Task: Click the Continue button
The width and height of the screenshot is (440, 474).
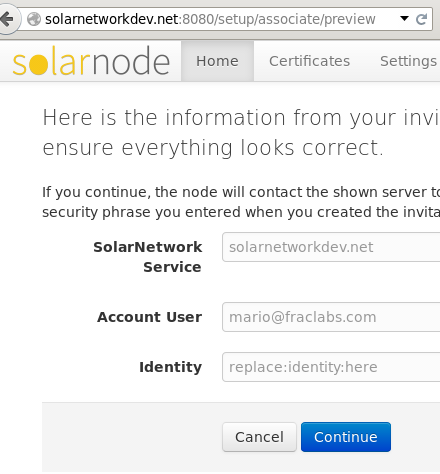Action: (x=346, y=437)
